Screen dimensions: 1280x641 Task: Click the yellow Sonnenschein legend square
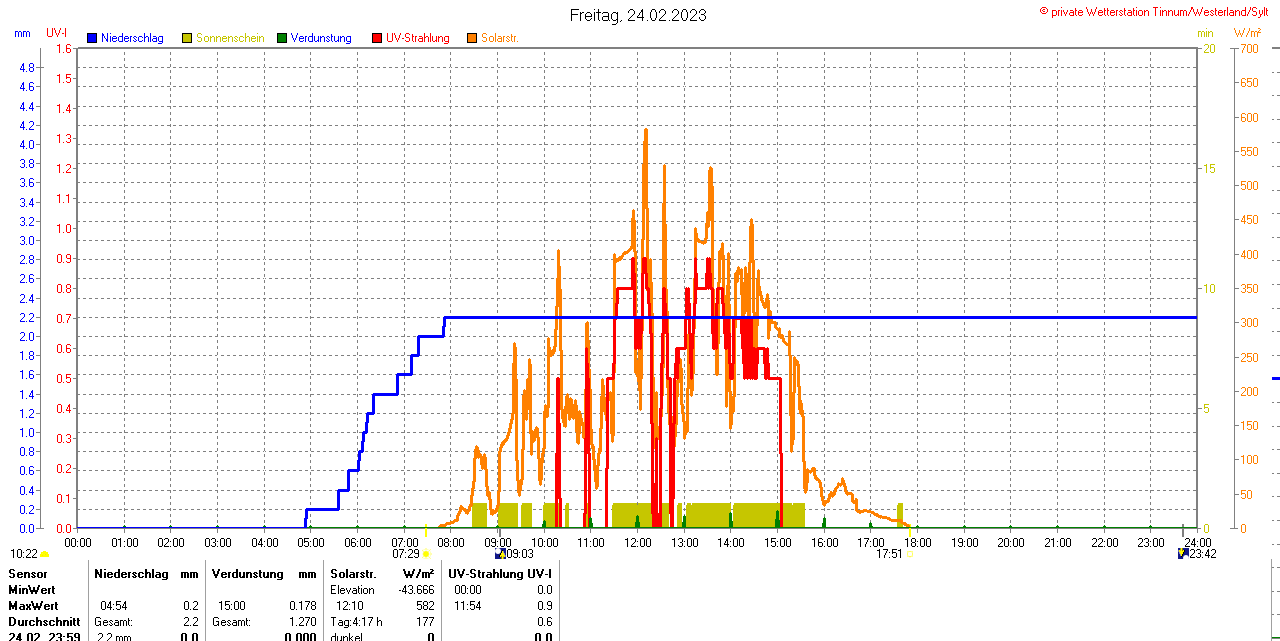point(187,38)
